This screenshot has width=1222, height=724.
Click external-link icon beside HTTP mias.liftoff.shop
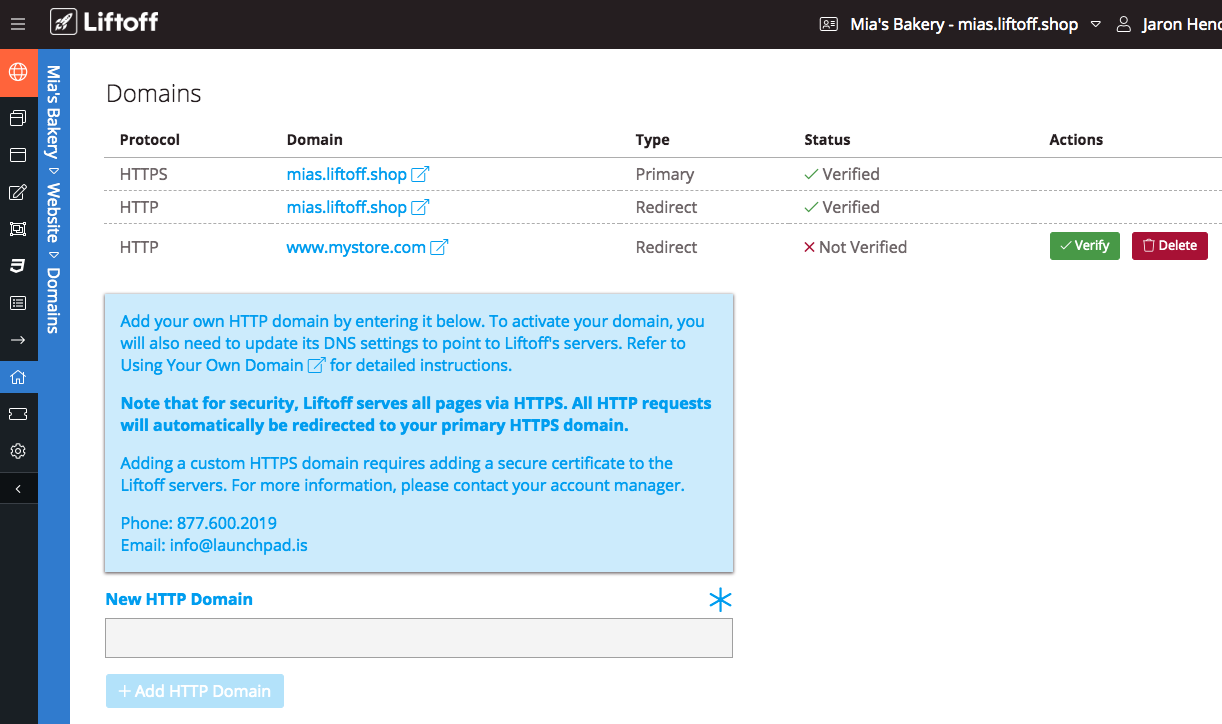click(421, 207)
